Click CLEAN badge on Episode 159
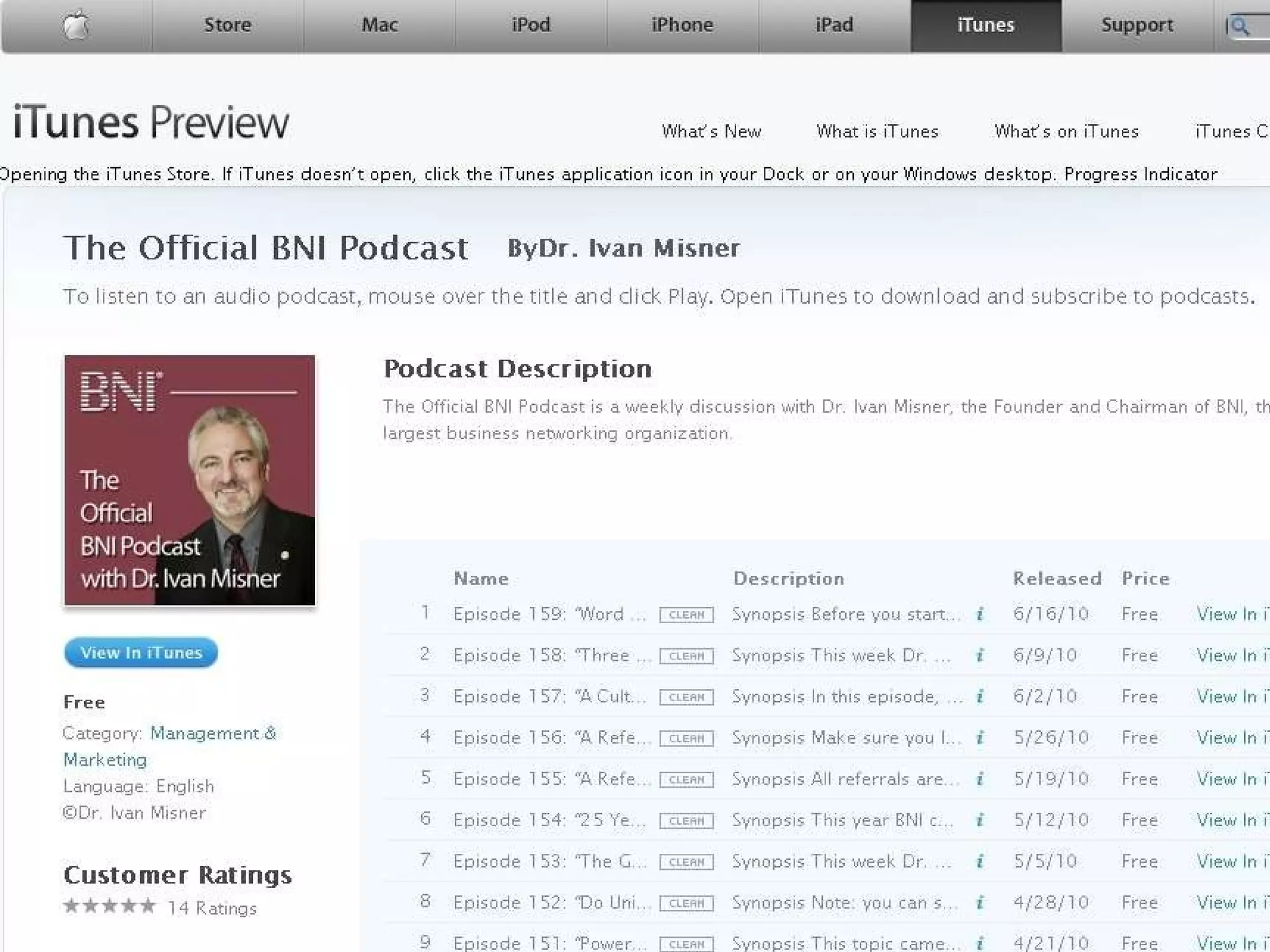The image size is (1270, 952). 686,615
